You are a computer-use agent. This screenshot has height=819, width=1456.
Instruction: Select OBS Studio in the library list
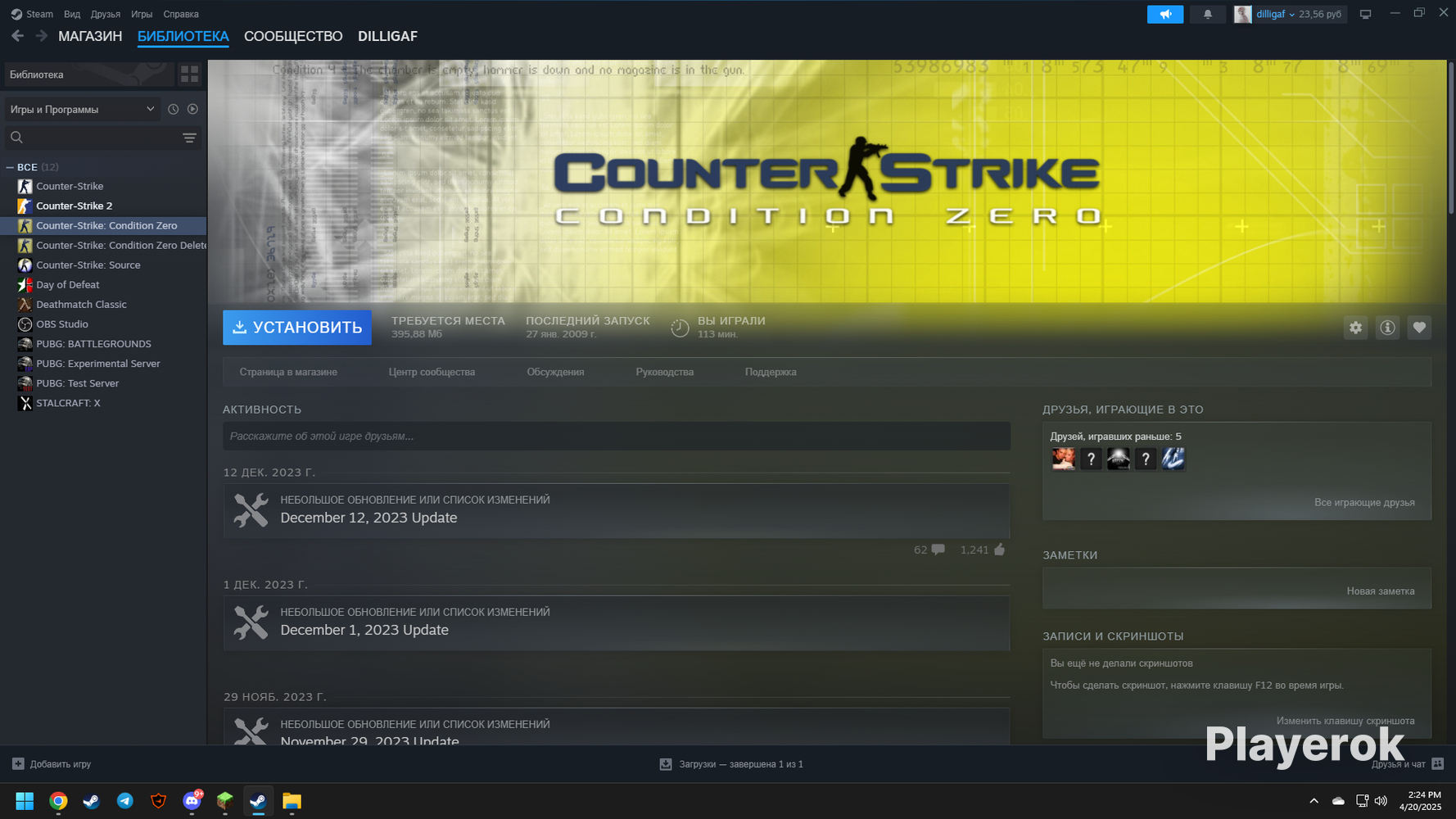[103, 324]
